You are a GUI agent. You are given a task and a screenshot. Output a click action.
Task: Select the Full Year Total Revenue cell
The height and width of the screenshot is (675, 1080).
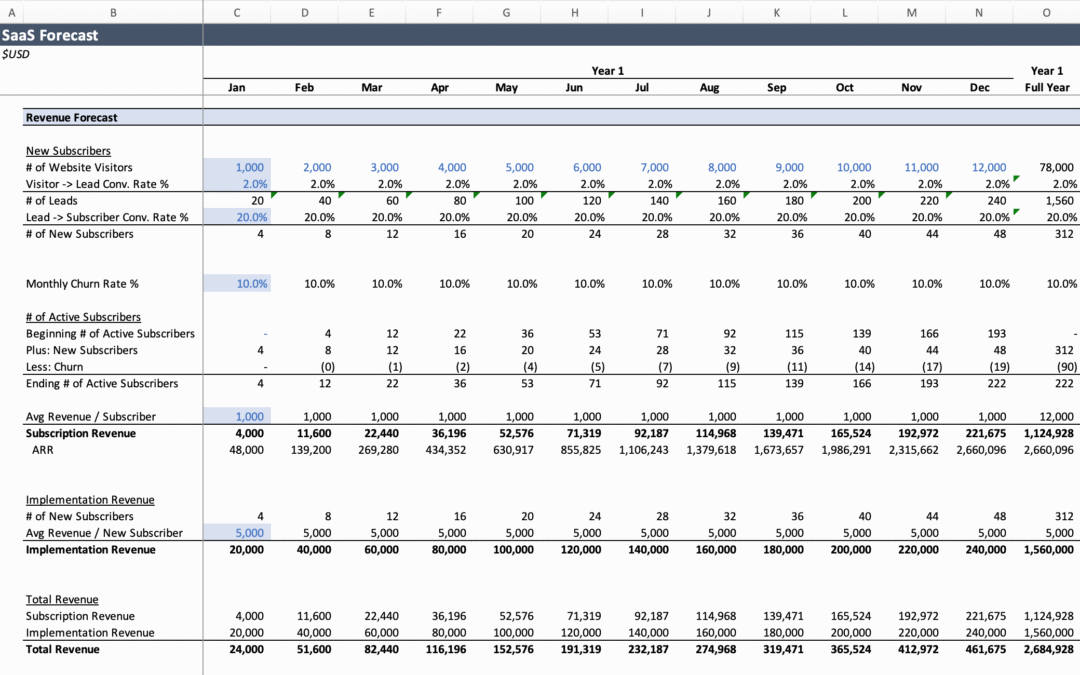point(1047,649)
